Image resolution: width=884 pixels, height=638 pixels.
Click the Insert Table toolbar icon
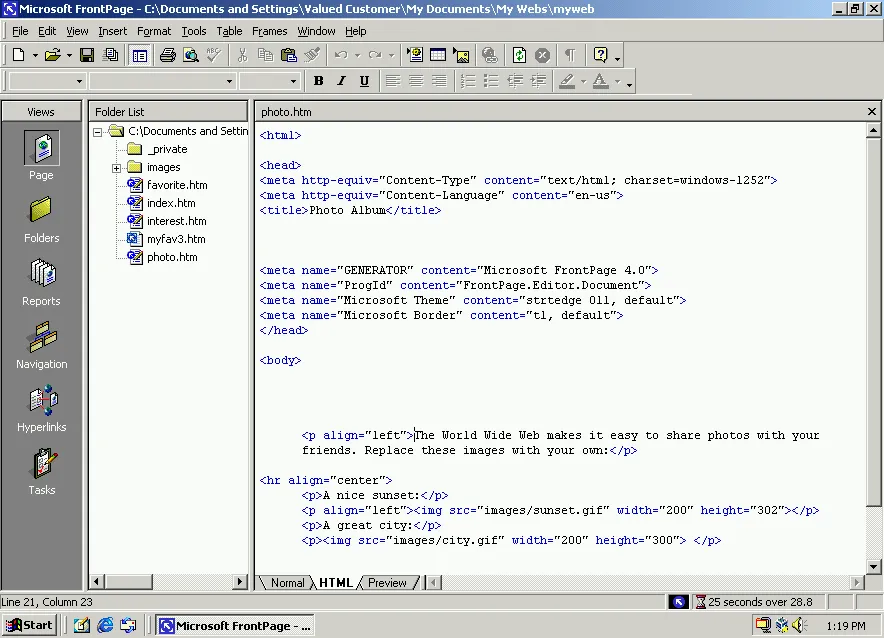tap(437, 54)
